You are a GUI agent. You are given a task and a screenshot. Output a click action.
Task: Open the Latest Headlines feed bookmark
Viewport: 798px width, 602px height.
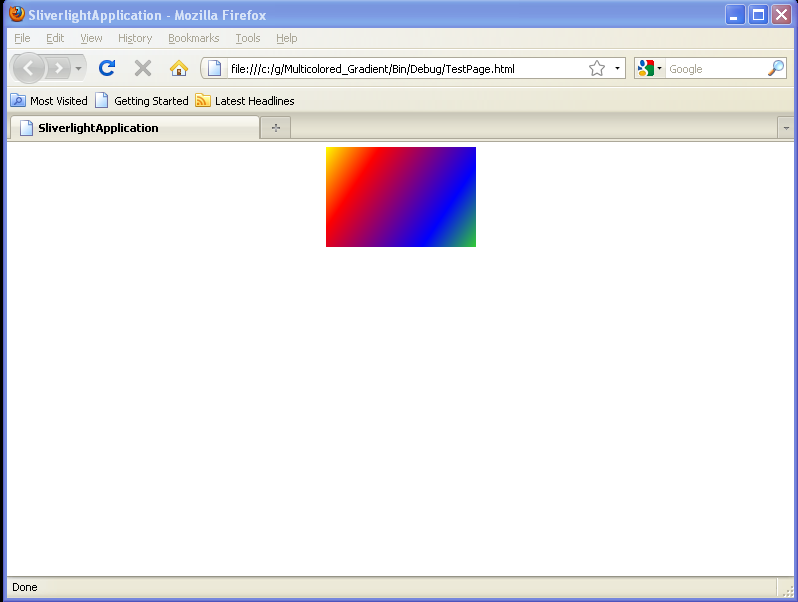pos(245,101)
